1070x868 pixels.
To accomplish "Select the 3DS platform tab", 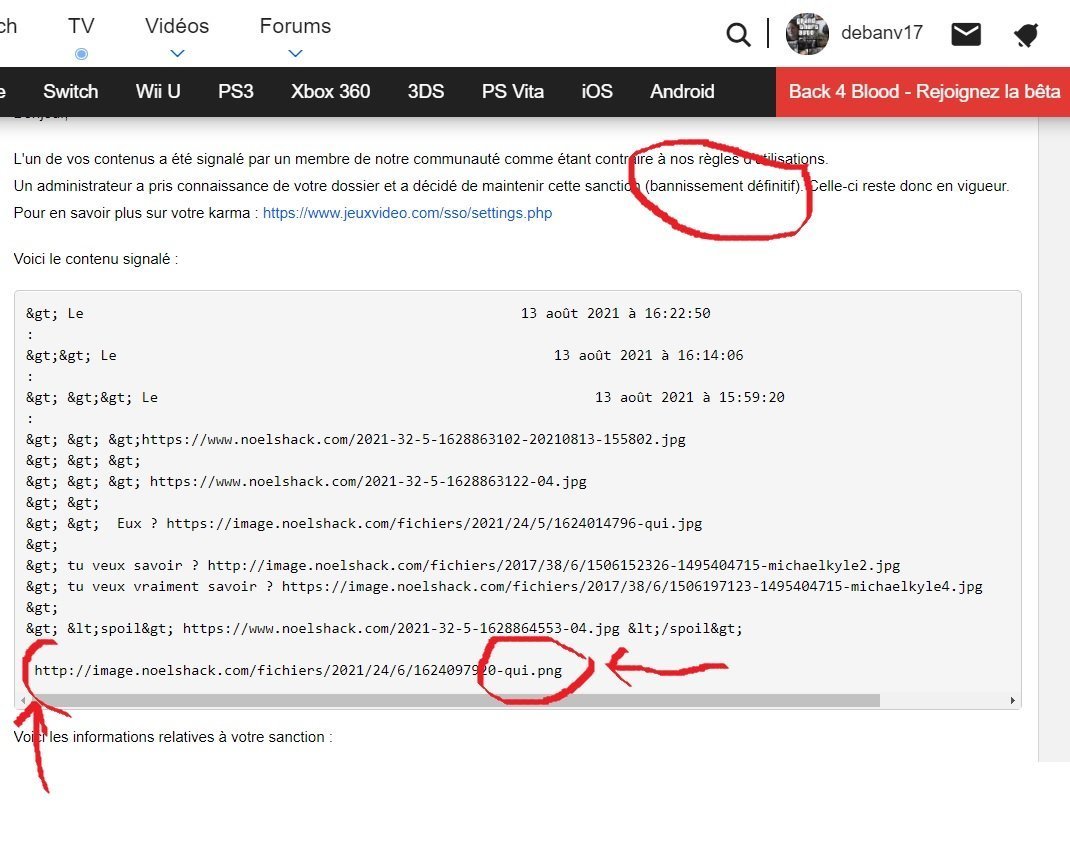I will [x=426, y=91].
